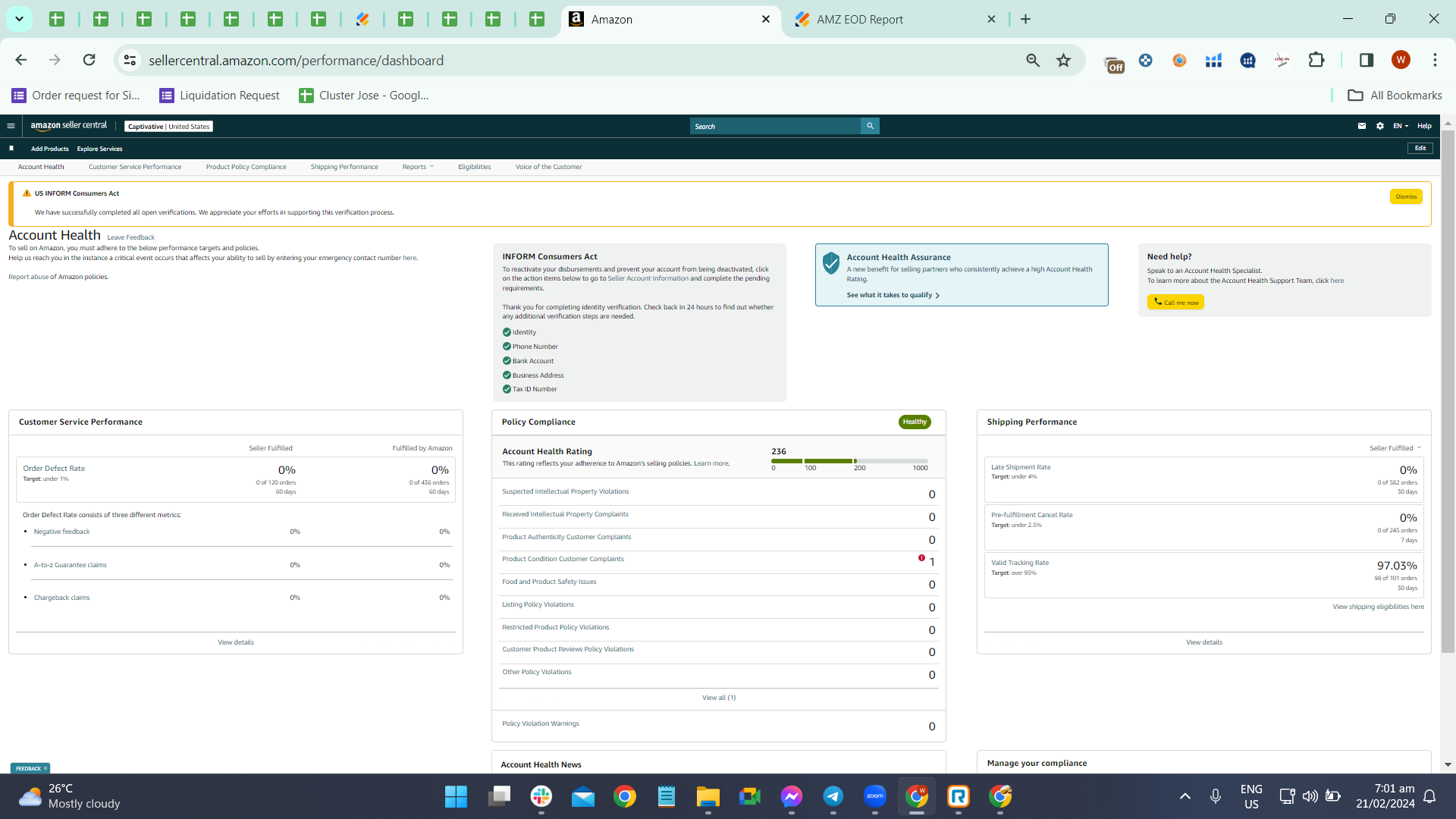Open Help in Seller Central header
The image size is (1456, 819).
pyautogui.click(x=1425, y=126)
